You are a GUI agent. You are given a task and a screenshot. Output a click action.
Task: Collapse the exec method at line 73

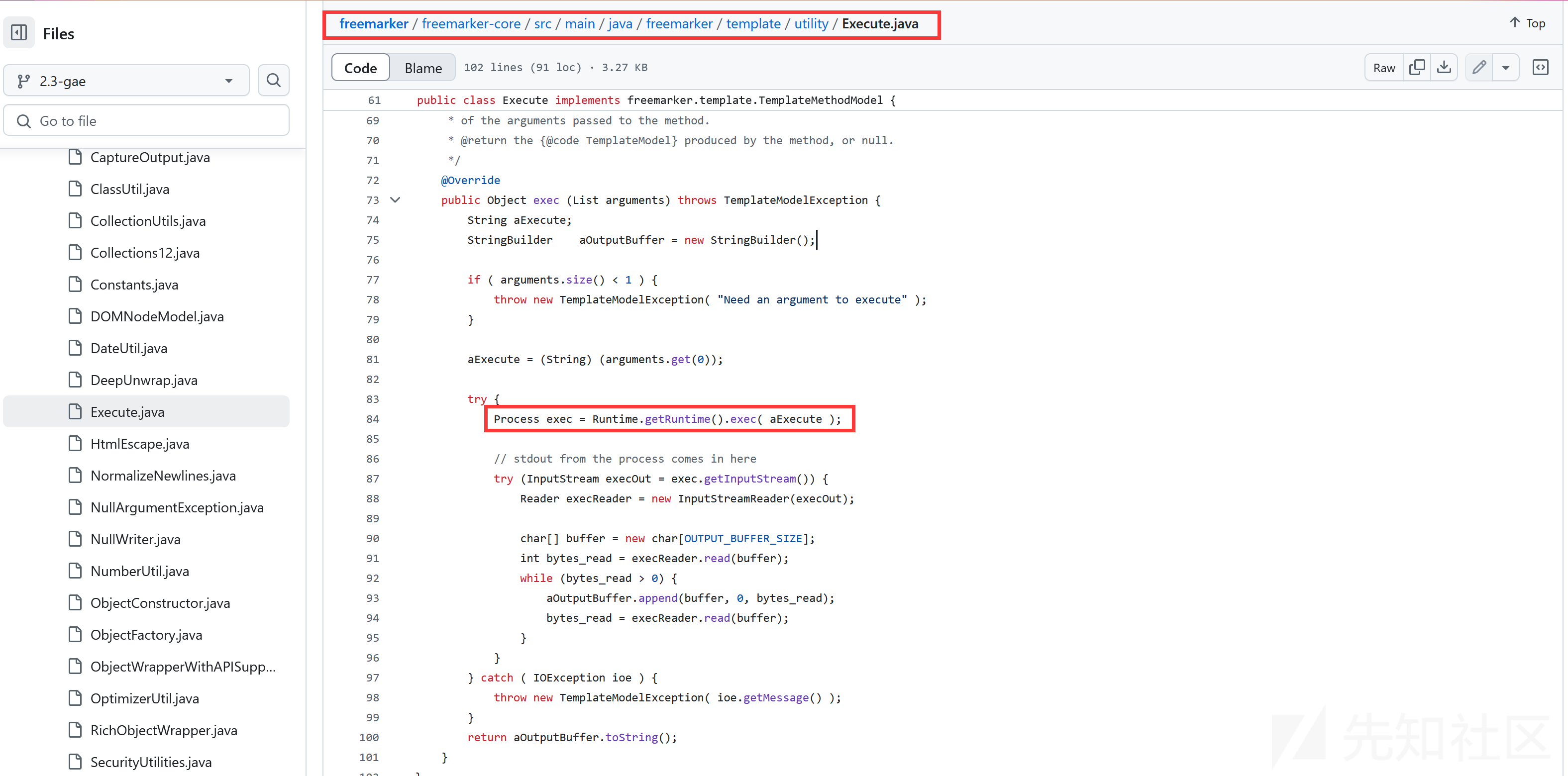pyautogui.click(x=395, y=199)
